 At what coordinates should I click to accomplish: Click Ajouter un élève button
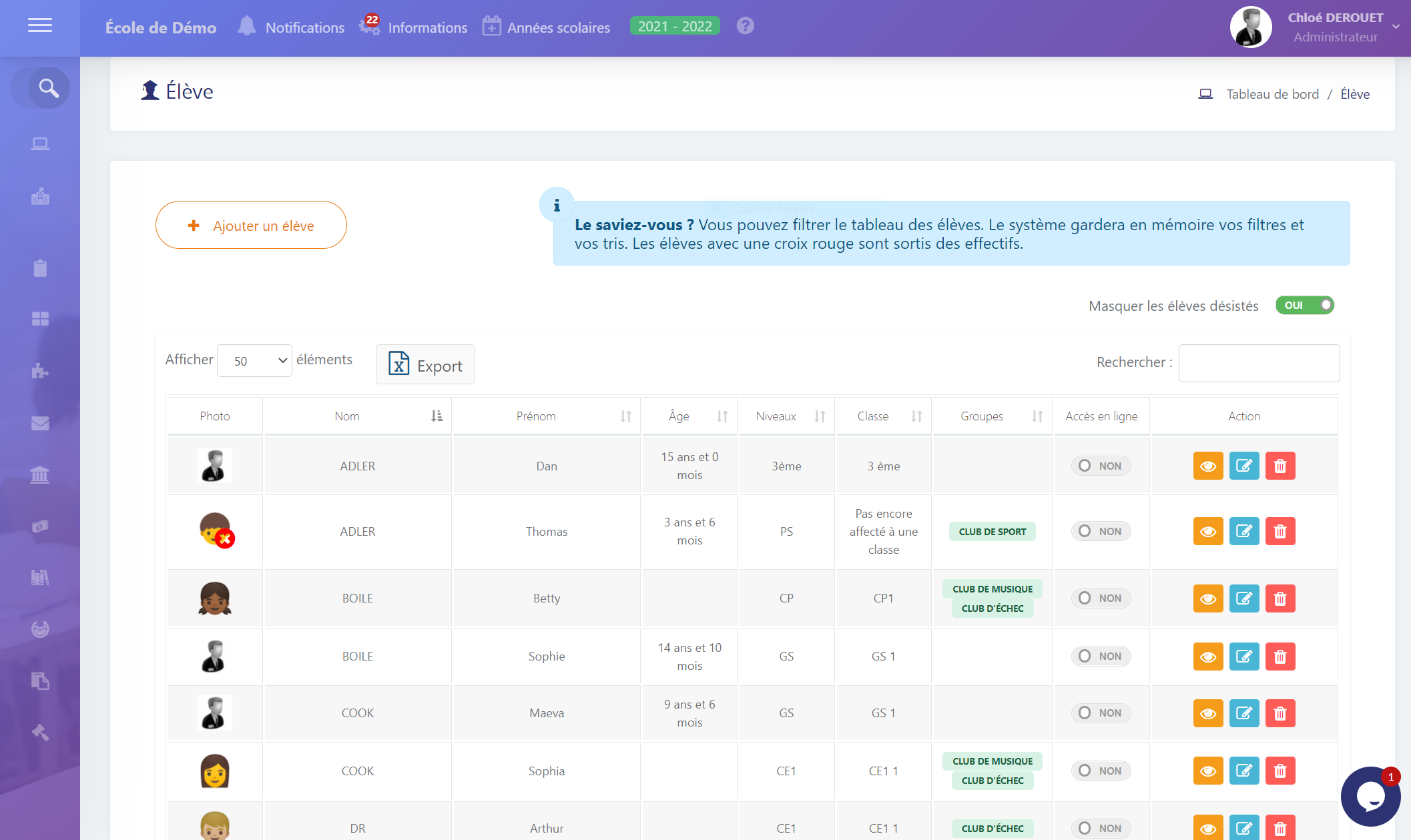(x=251, y=226)
